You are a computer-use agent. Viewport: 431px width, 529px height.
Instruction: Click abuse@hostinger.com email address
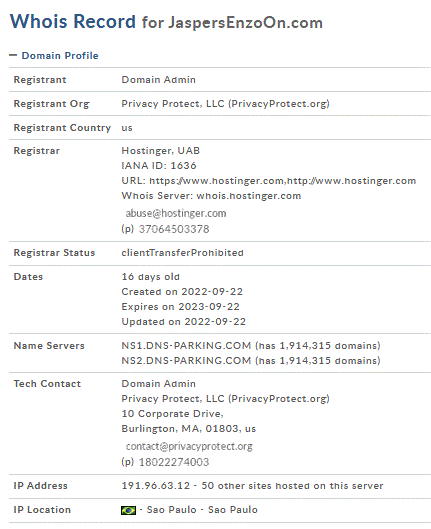[176, 213]
